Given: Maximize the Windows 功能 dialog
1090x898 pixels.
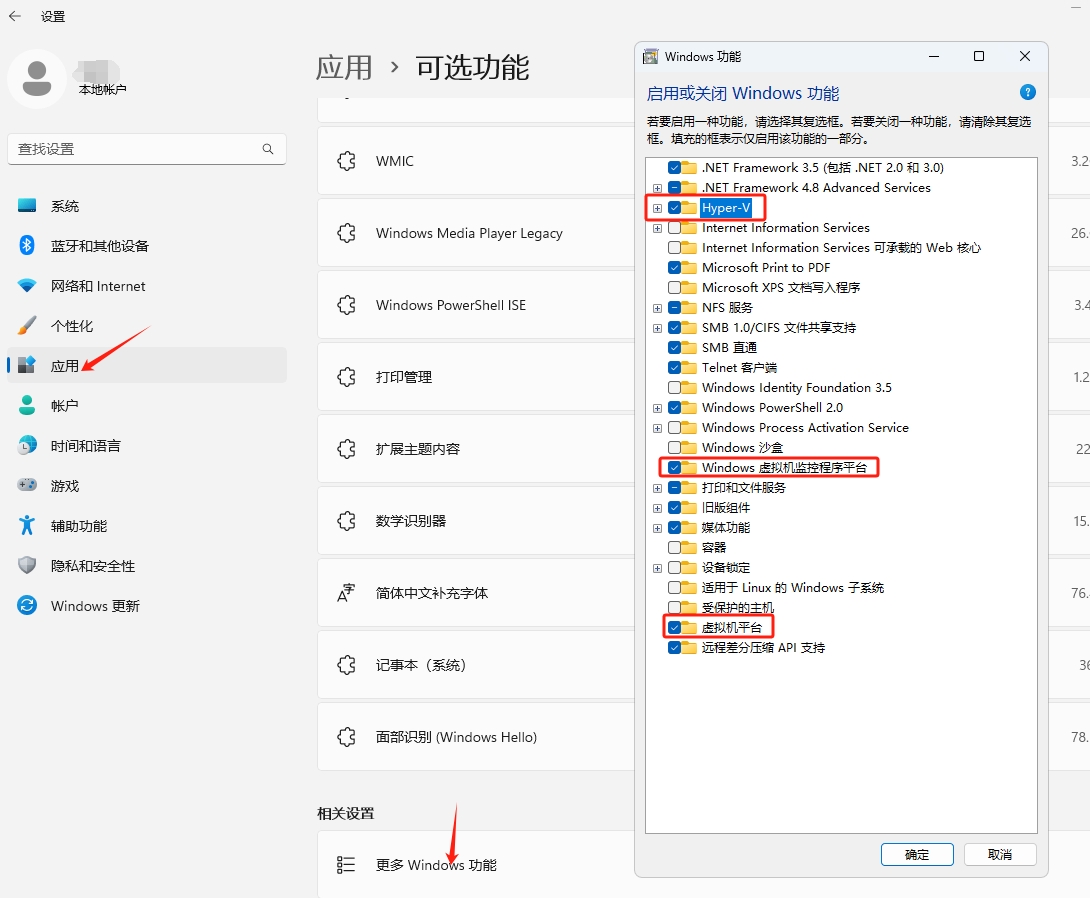Looking at the screenshot, I should pos(979,56).
